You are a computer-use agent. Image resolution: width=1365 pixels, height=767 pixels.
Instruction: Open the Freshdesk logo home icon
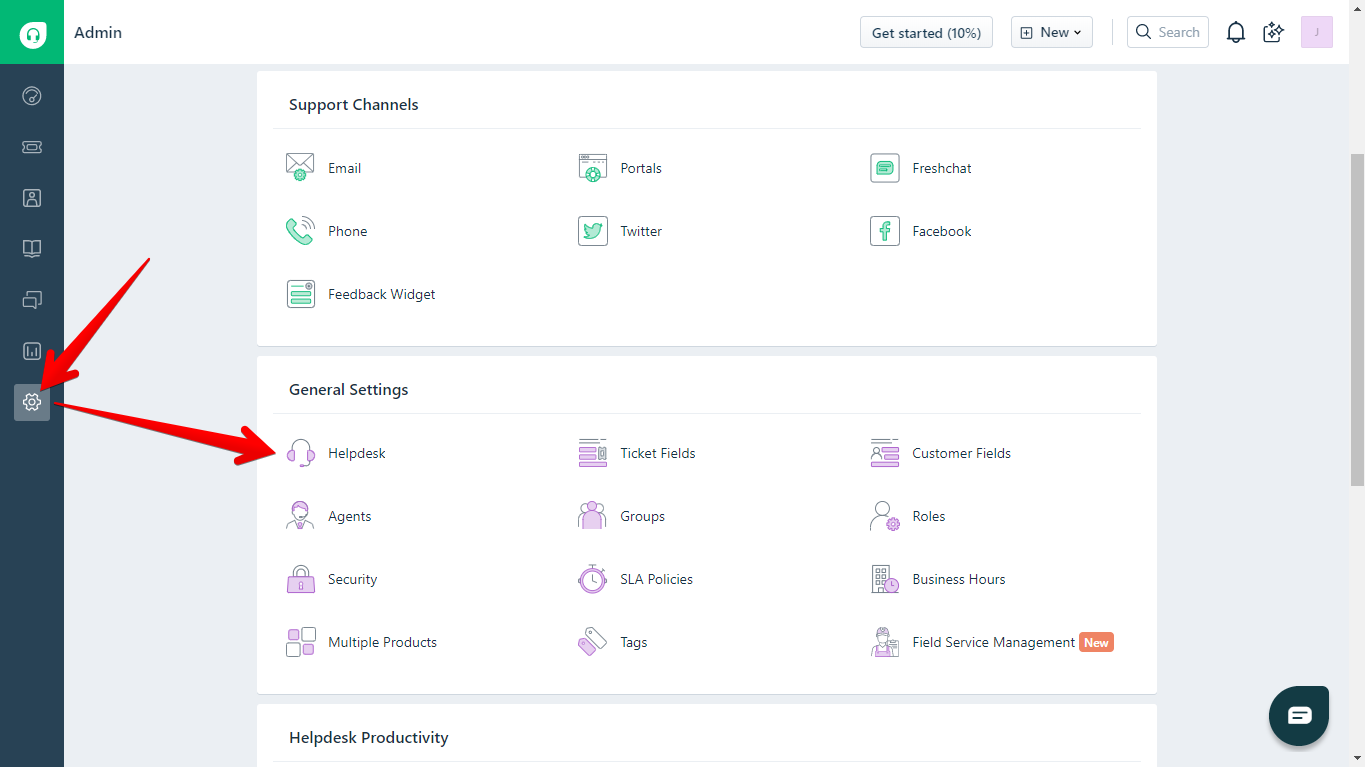(33, 33)
